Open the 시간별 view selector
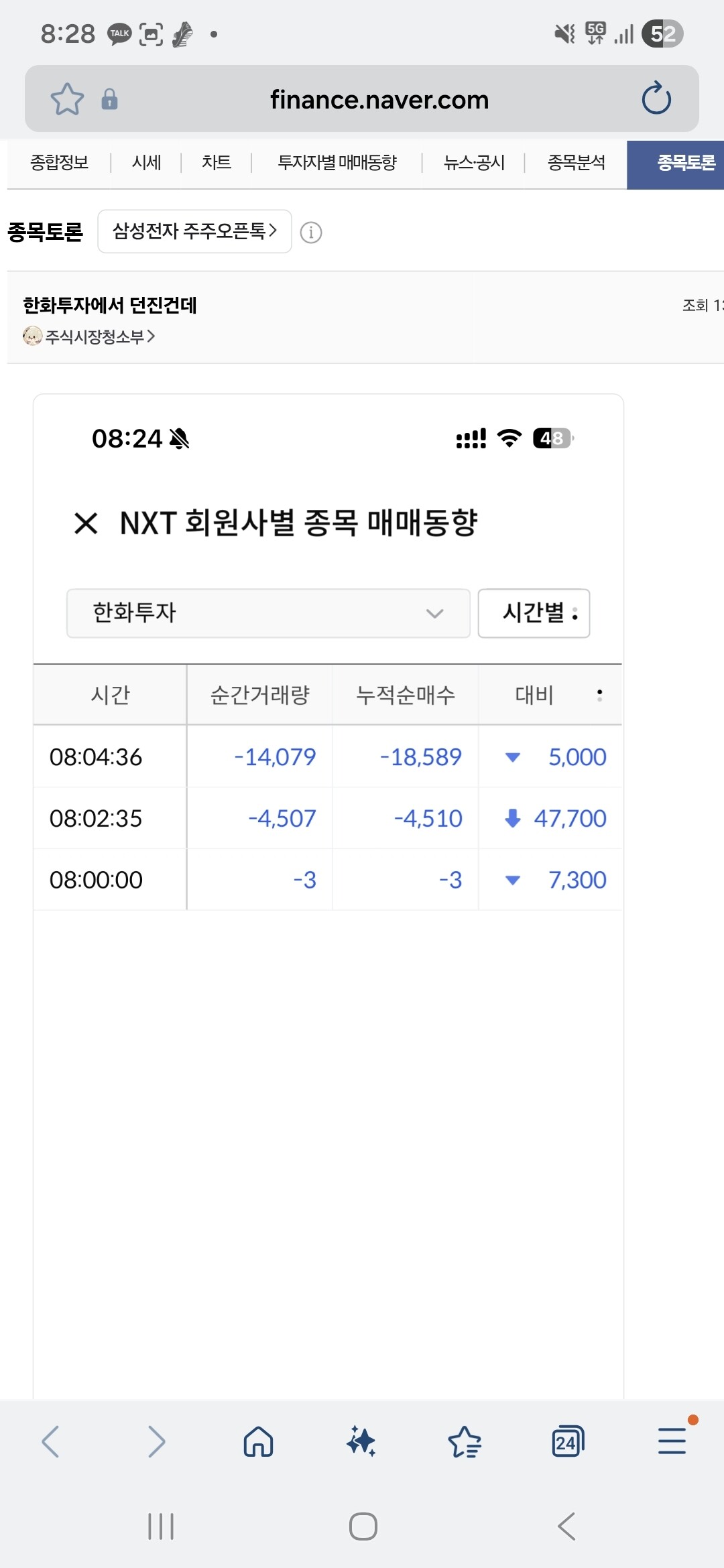Viewport: 724px width, 1568px height. pyautogui.click(x=534, y=613)
